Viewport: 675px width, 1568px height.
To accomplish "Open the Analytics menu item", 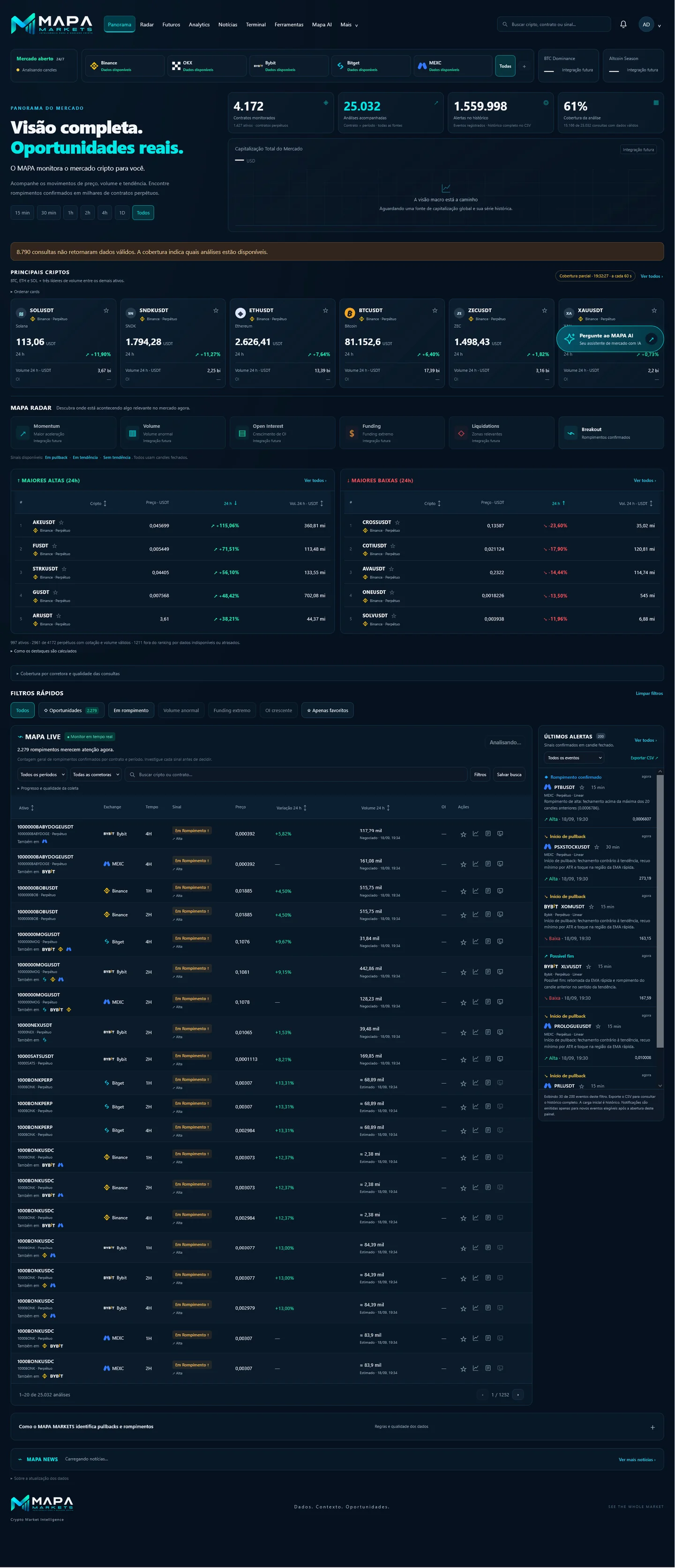I will point(199,25).
